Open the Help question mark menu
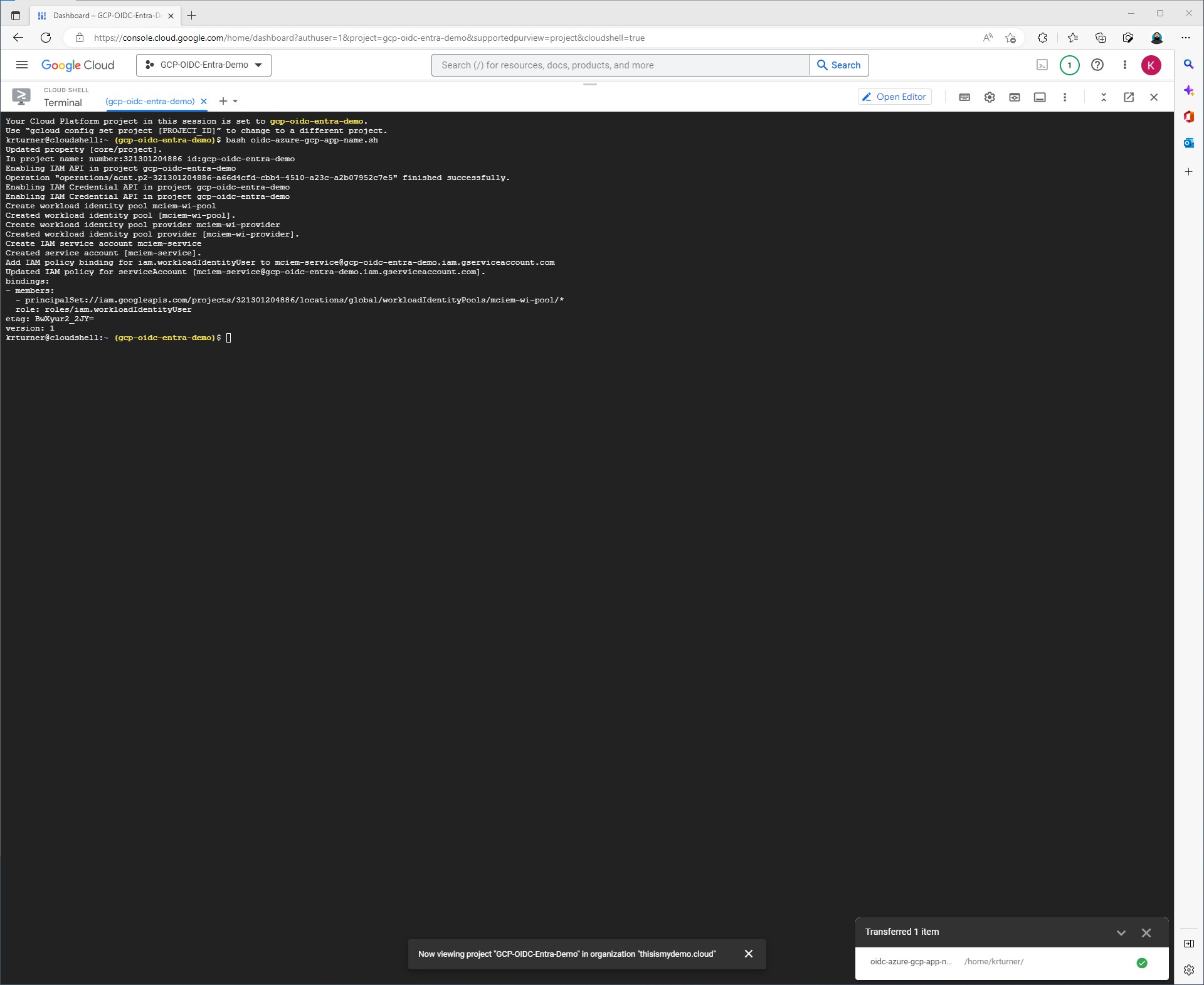Image resolution: width=1204 pixels, height=985 pixels. pyautogui.click(x=1097, y=65)
